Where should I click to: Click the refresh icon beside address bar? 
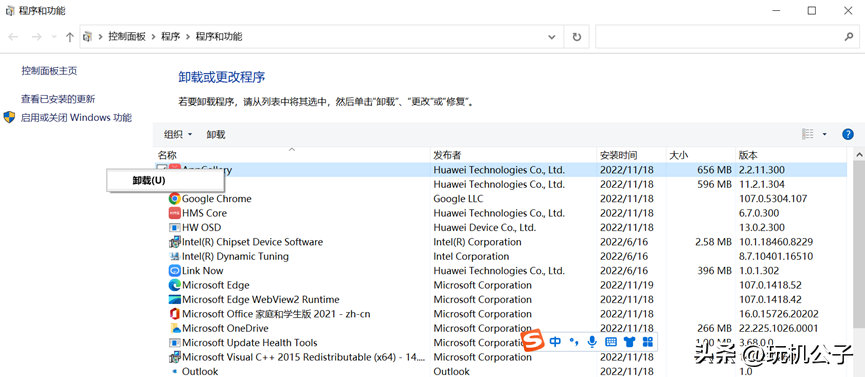pos(576,37)
